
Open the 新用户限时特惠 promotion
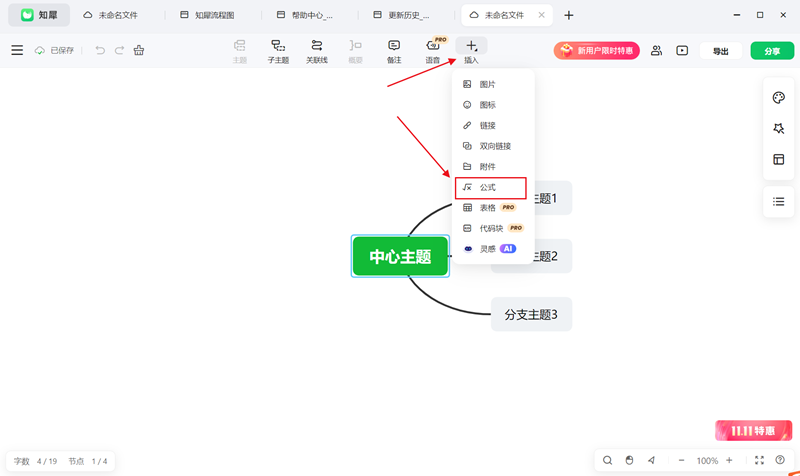tap(596, 51)
